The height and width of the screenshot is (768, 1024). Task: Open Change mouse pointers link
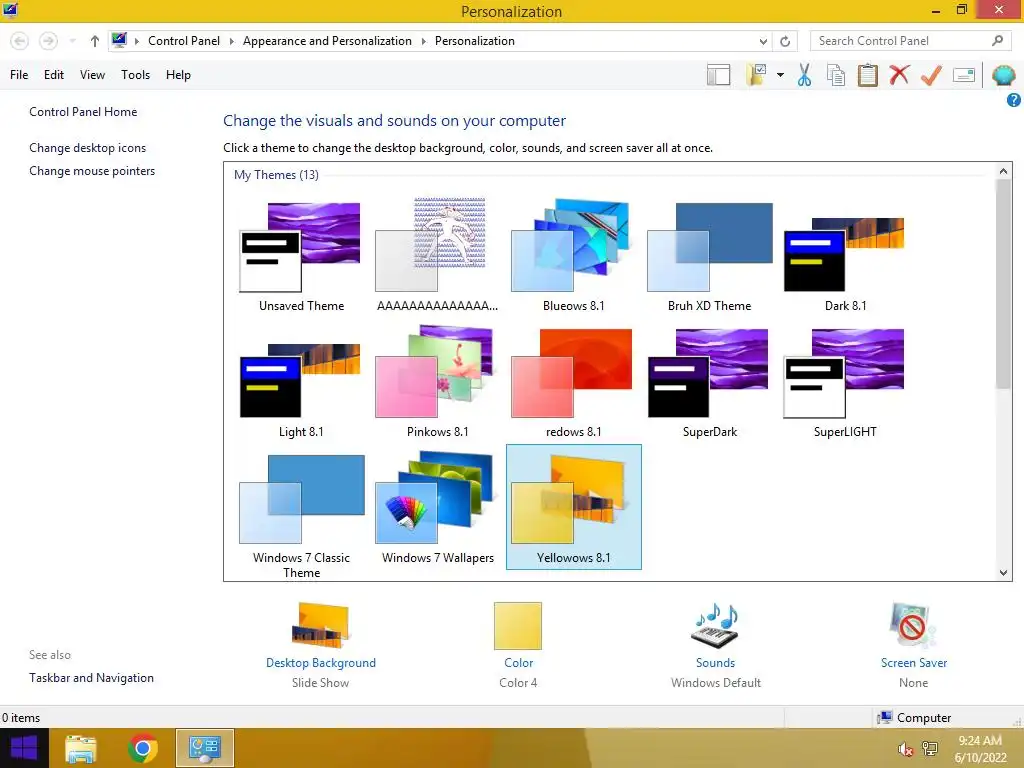tap(92, 170)
